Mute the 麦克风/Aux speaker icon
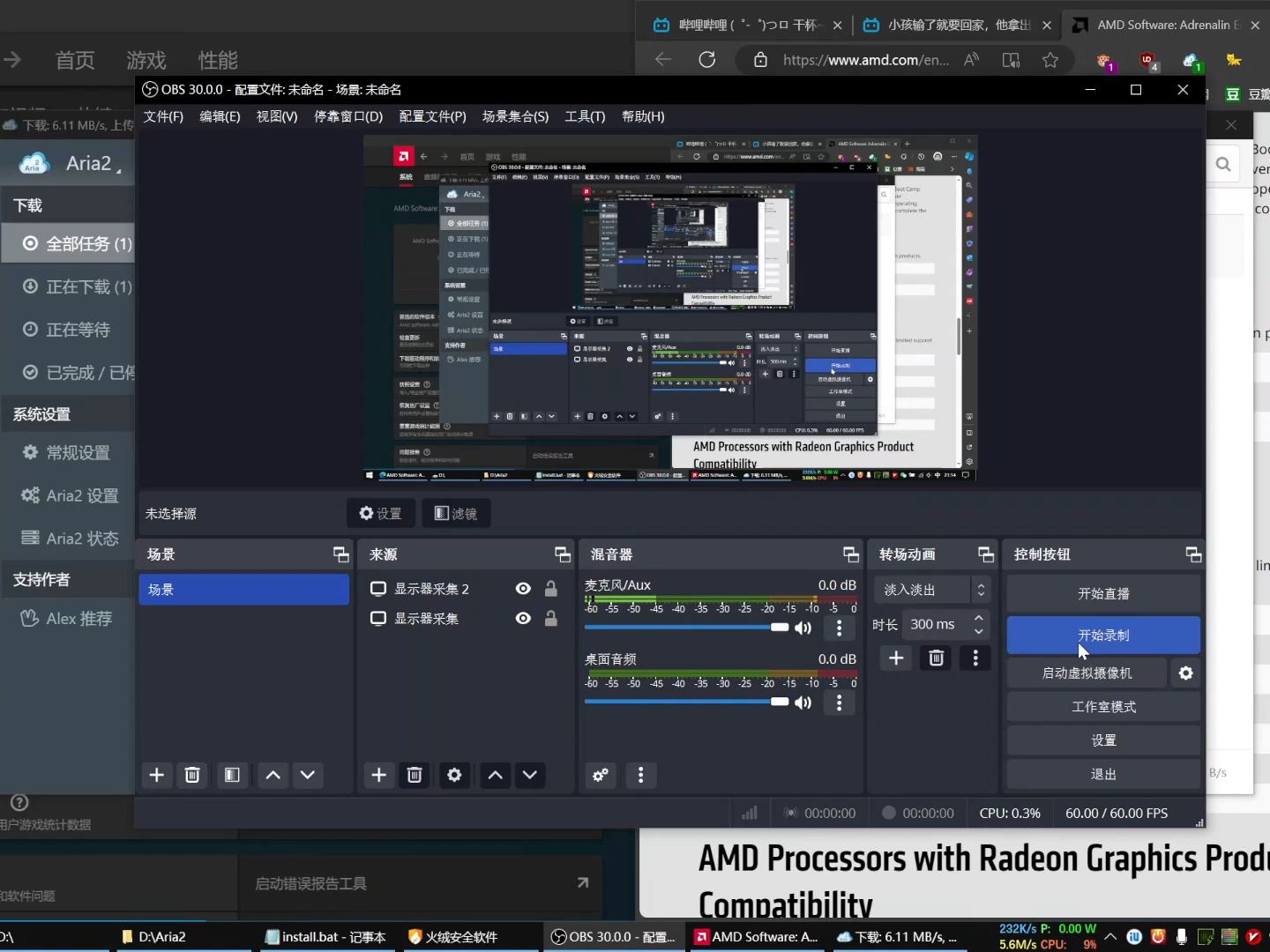 click(x=803, y=628)
